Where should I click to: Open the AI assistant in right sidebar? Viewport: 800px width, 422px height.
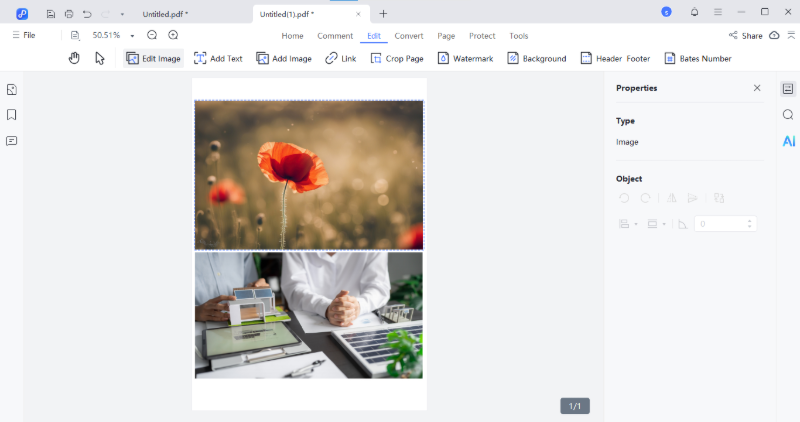tap(788, 141)
